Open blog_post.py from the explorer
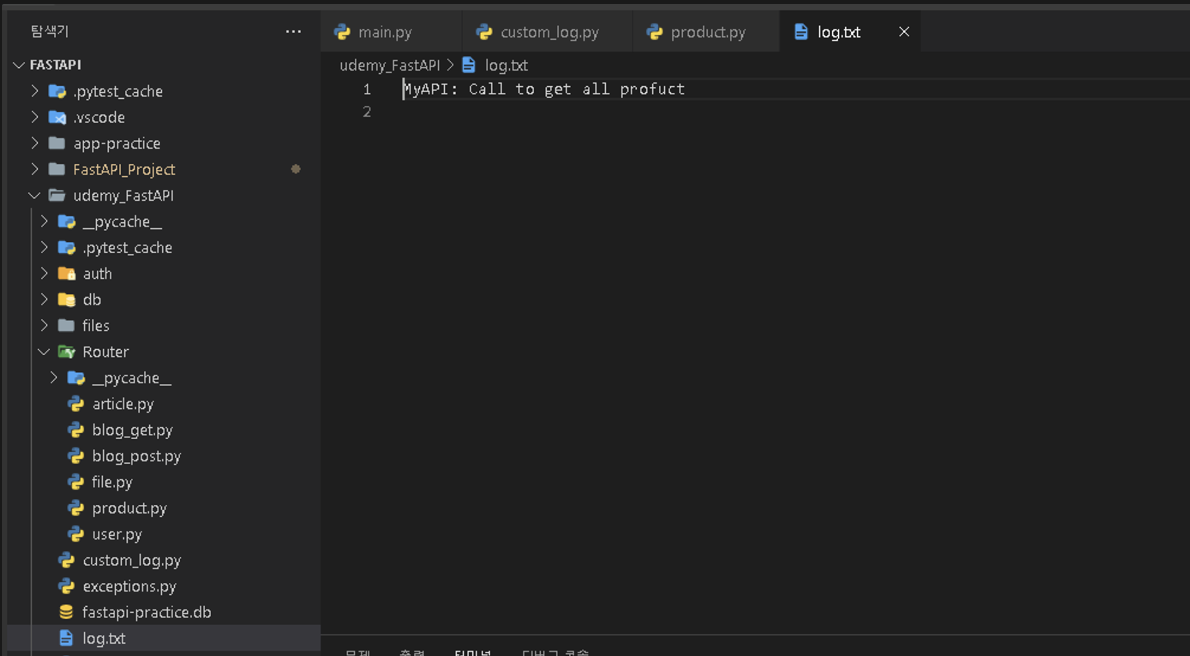This screenshot has height=656, width=1190. click(x=136, y=456)
